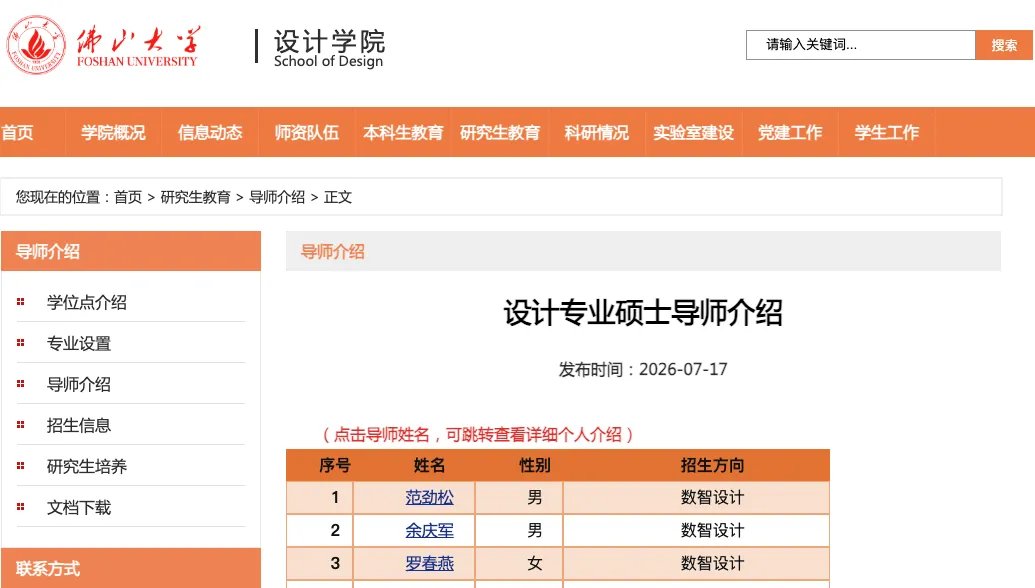Image resolution: width=1035 pixels, height=588 pixels.
Task: Open 学位点介绍 in the sidebar
Action: click(86, 303)
